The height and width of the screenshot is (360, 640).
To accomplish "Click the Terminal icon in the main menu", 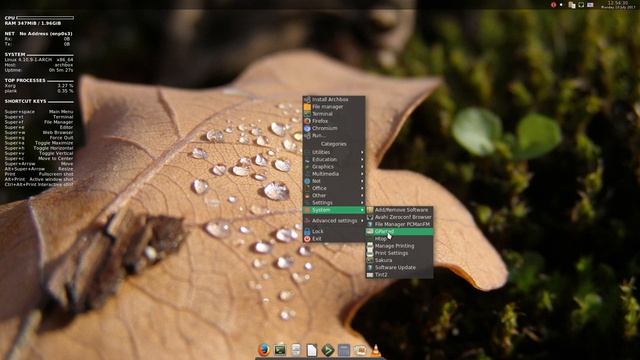I will pyautogui.click(x=307, y=114).
